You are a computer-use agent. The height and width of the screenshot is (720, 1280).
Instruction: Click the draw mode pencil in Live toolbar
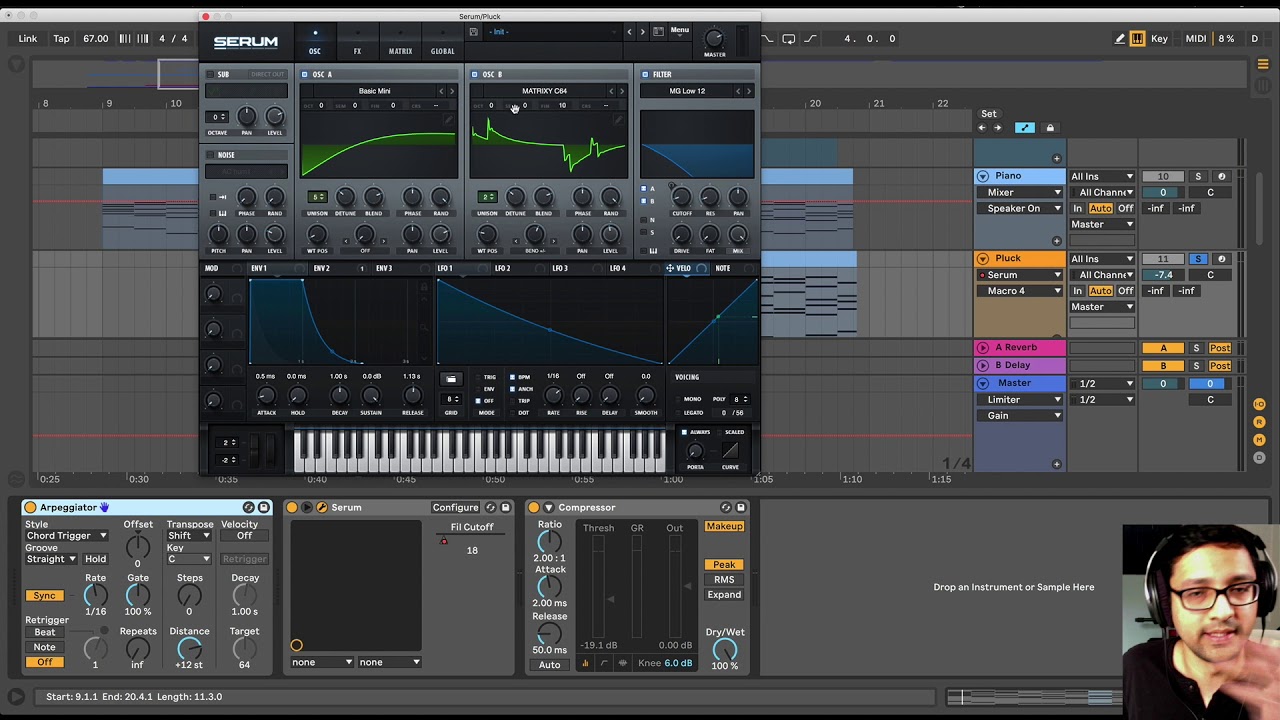tap(1119, 39)
